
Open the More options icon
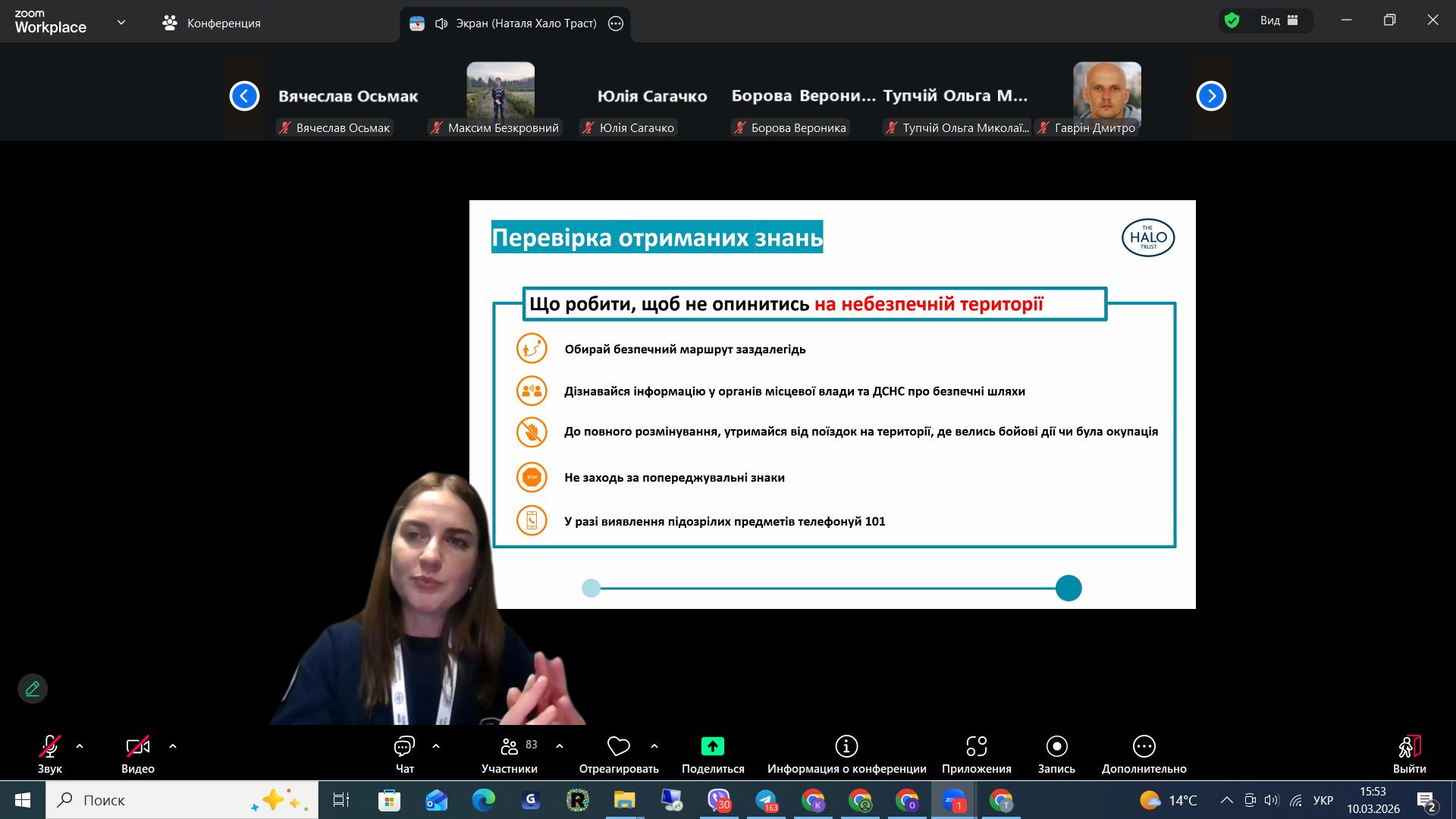click(x=1144, y=747)
